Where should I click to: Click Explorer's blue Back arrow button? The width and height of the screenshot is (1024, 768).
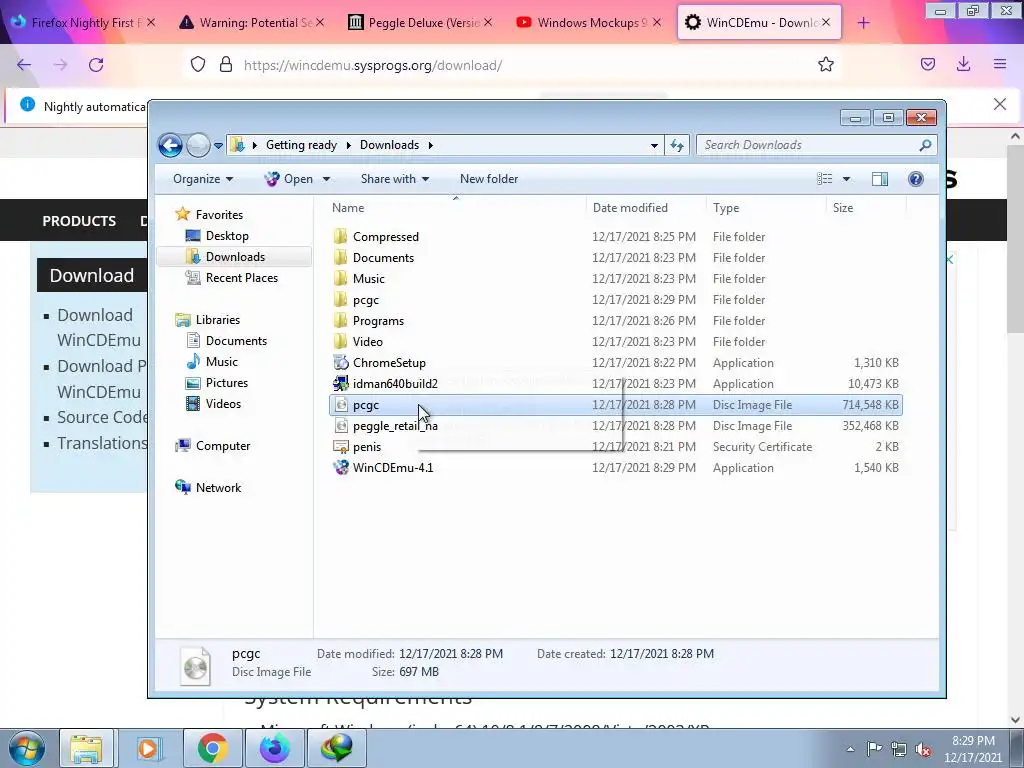pos(170,145)
